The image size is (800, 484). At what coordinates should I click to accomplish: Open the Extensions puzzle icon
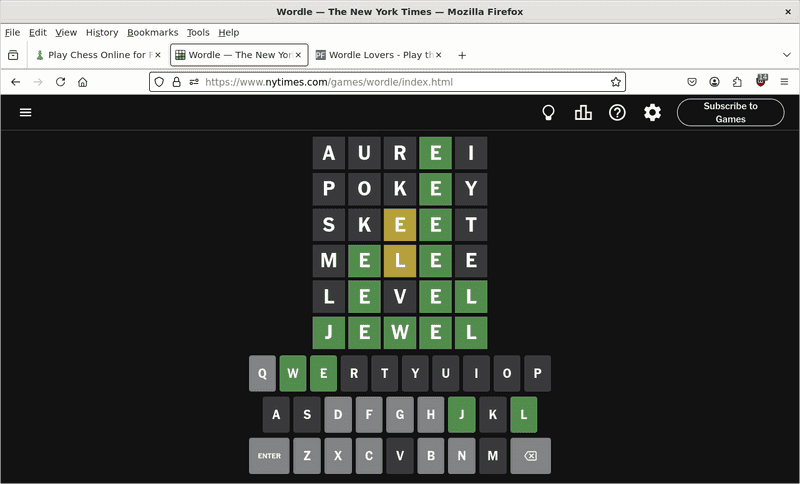737,82
